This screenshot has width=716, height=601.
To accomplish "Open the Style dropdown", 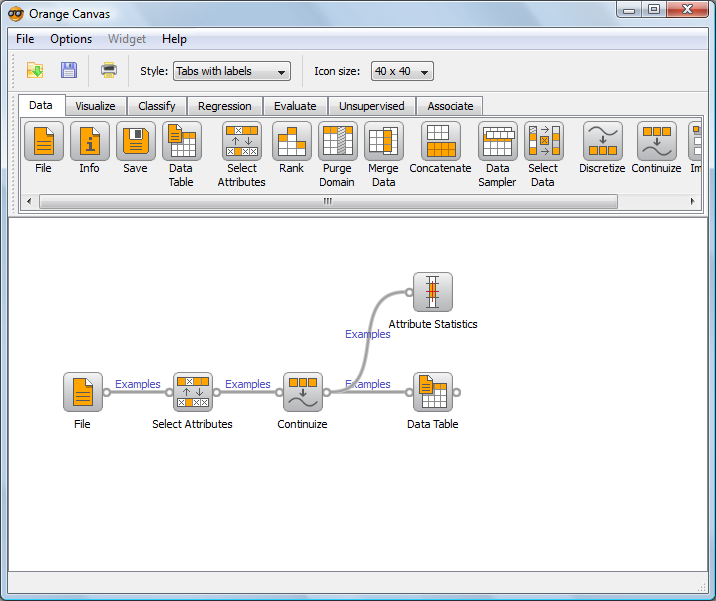I will [232, 71].
